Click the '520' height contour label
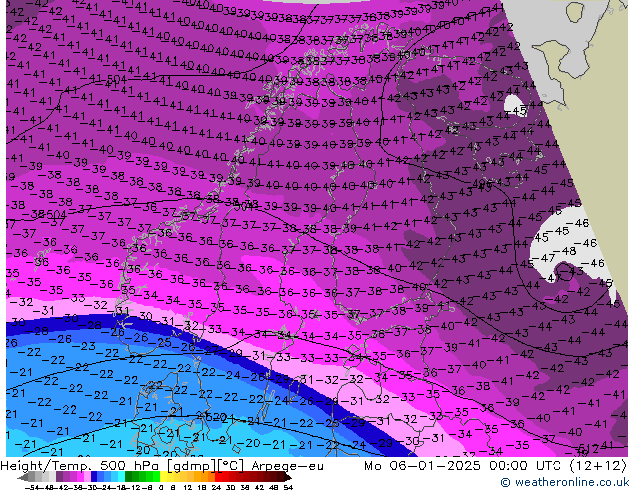 [x=214, y=416]
